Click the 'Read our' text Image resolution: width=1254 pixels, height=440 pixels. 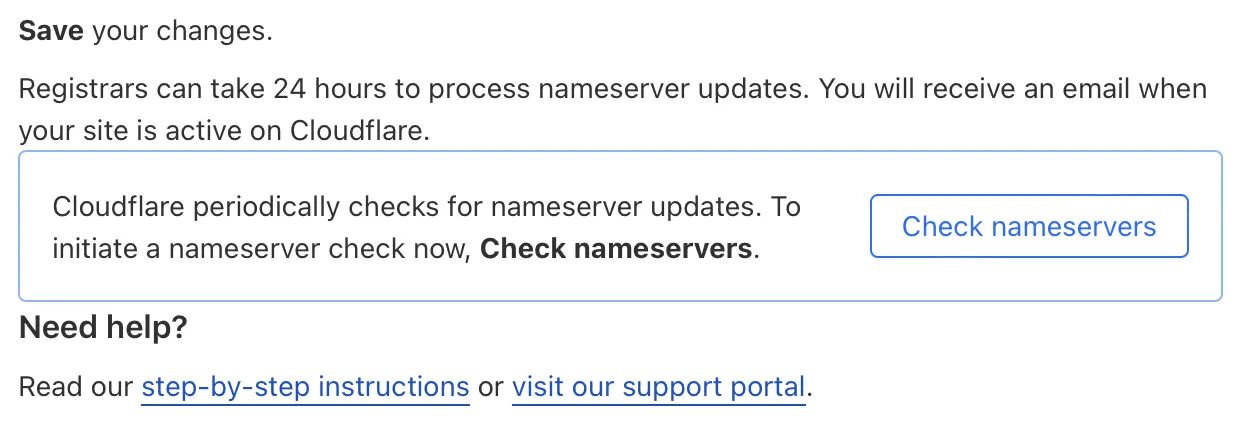pyautogui.click(x=76, y=387)
